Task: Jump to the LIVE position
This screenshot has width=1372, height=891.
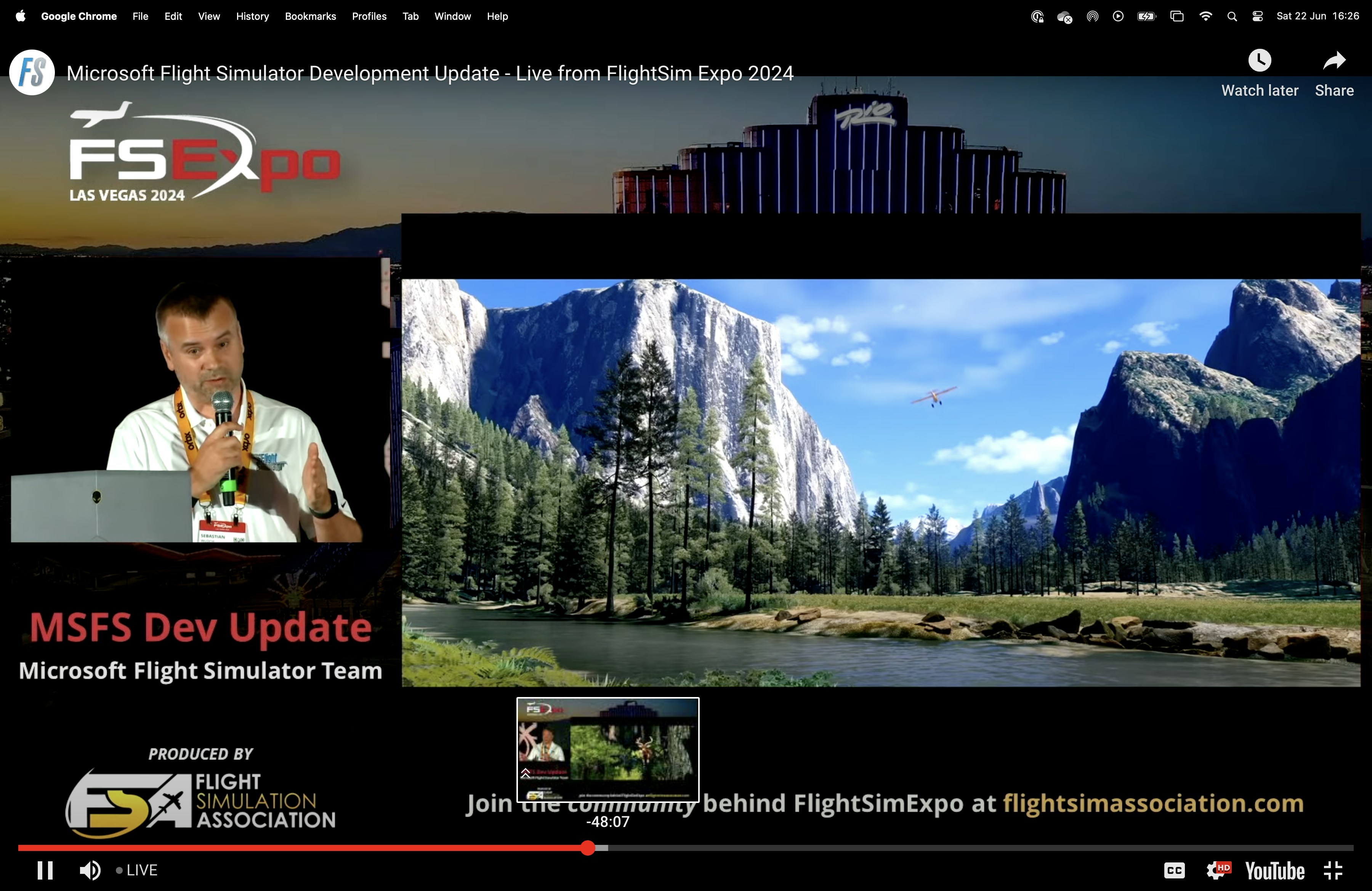Action: 136,870
